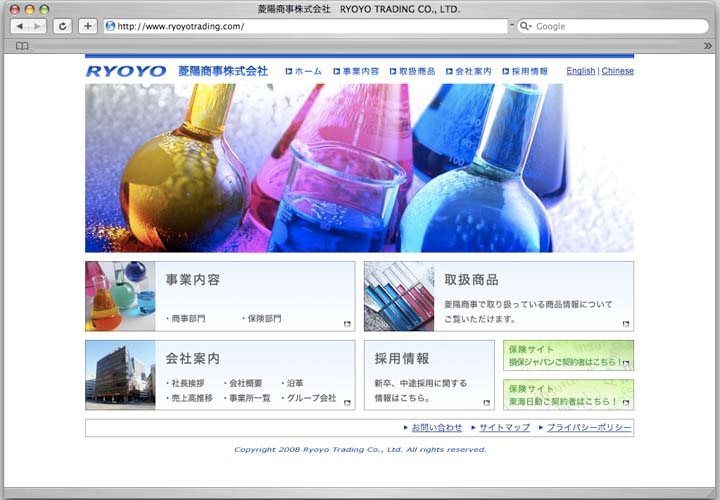The height and width of the screenshot is (500, 720).
Task: Click the plus add bookmark button
Action: click(88, 26)
